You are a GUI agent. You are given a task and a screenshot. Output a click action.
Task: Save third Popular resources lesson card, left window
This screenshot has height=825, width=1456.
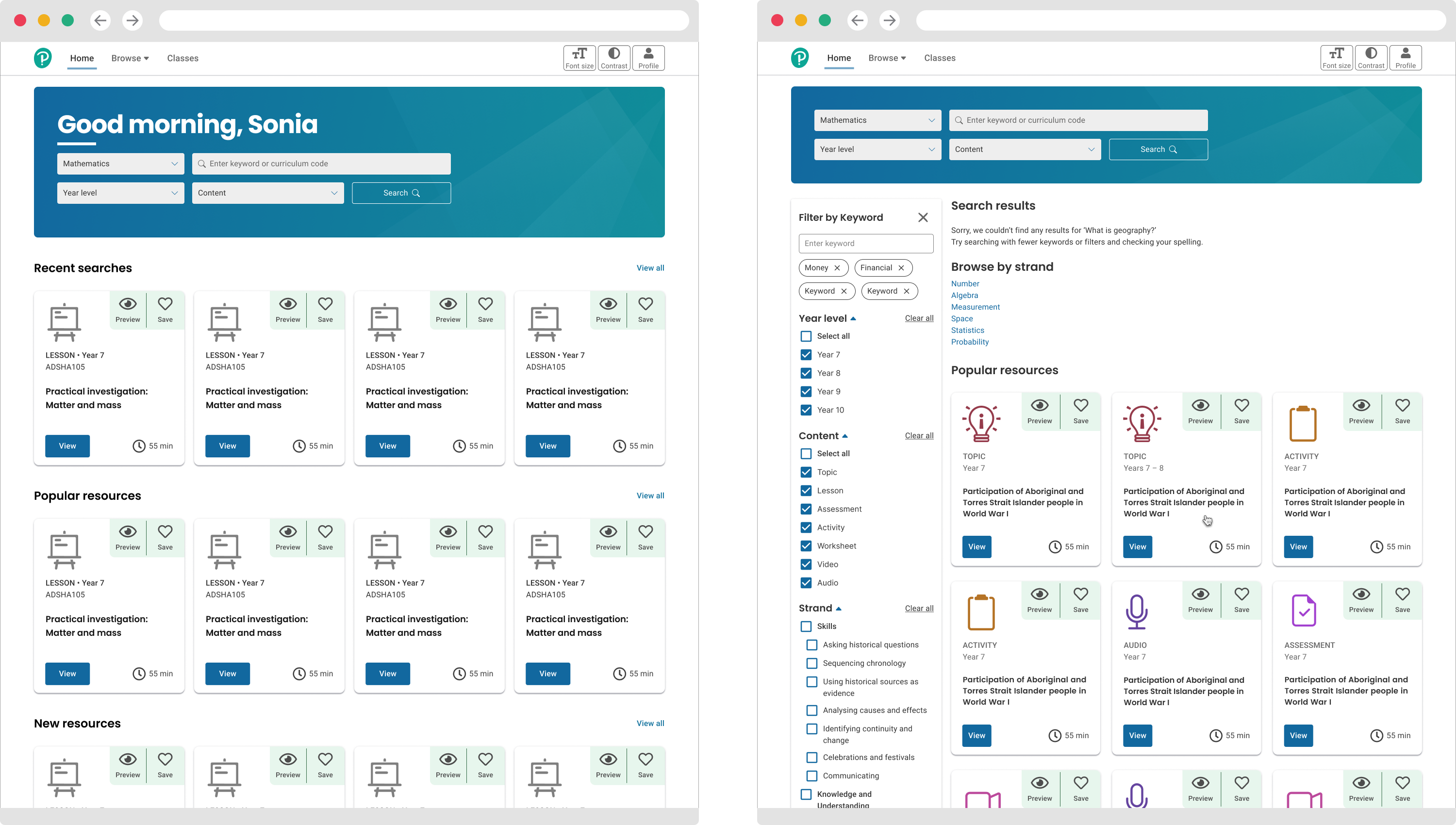pos(485,538)
